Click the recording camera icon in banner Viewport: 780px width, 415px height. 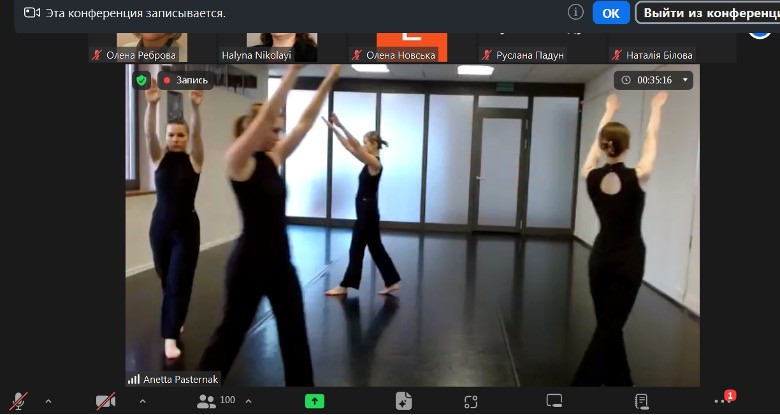point(32,12)
